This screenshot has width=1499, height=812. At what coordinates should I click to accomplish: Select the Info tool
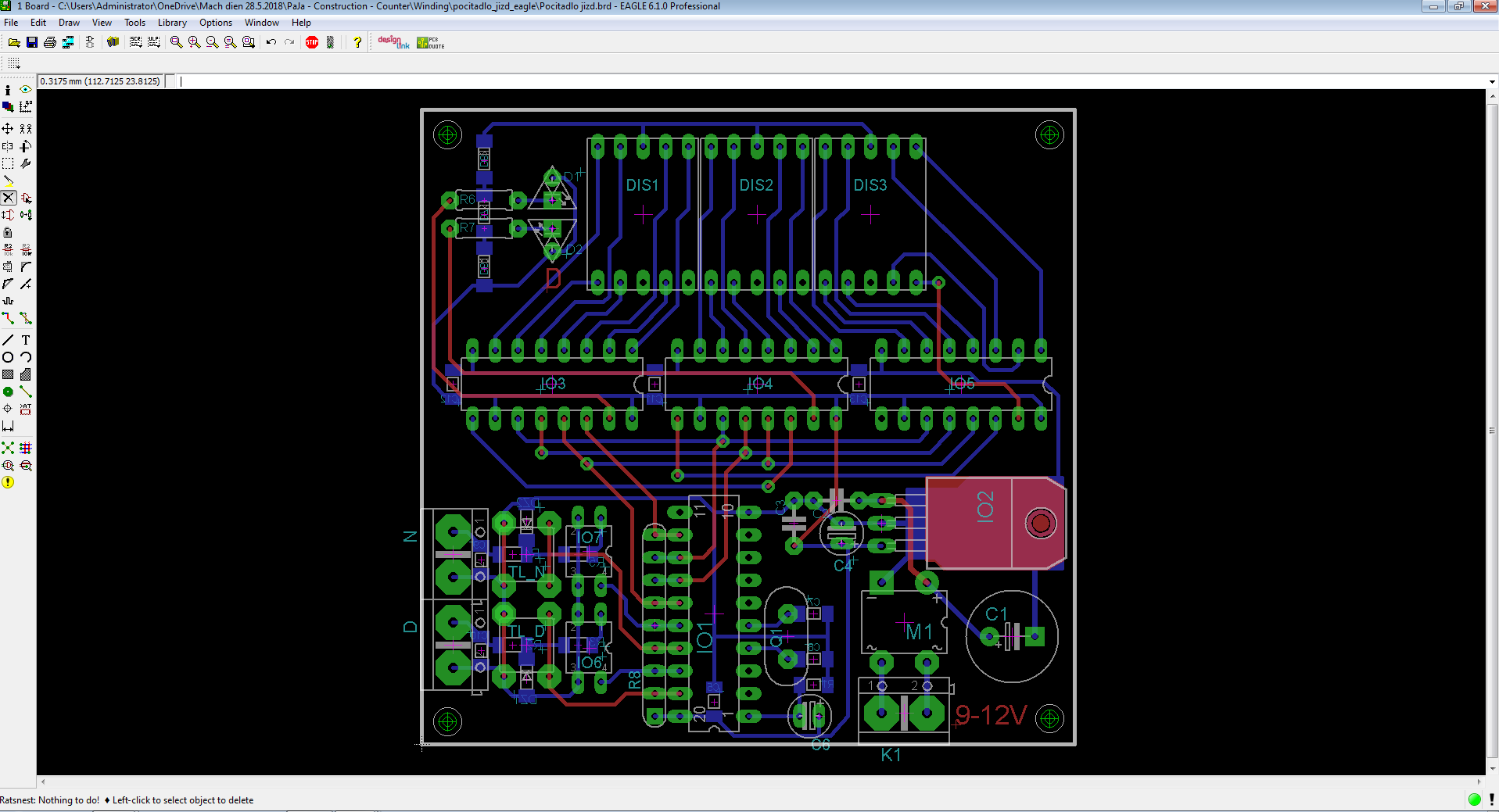pyautogui.click(x=8, y=90)
